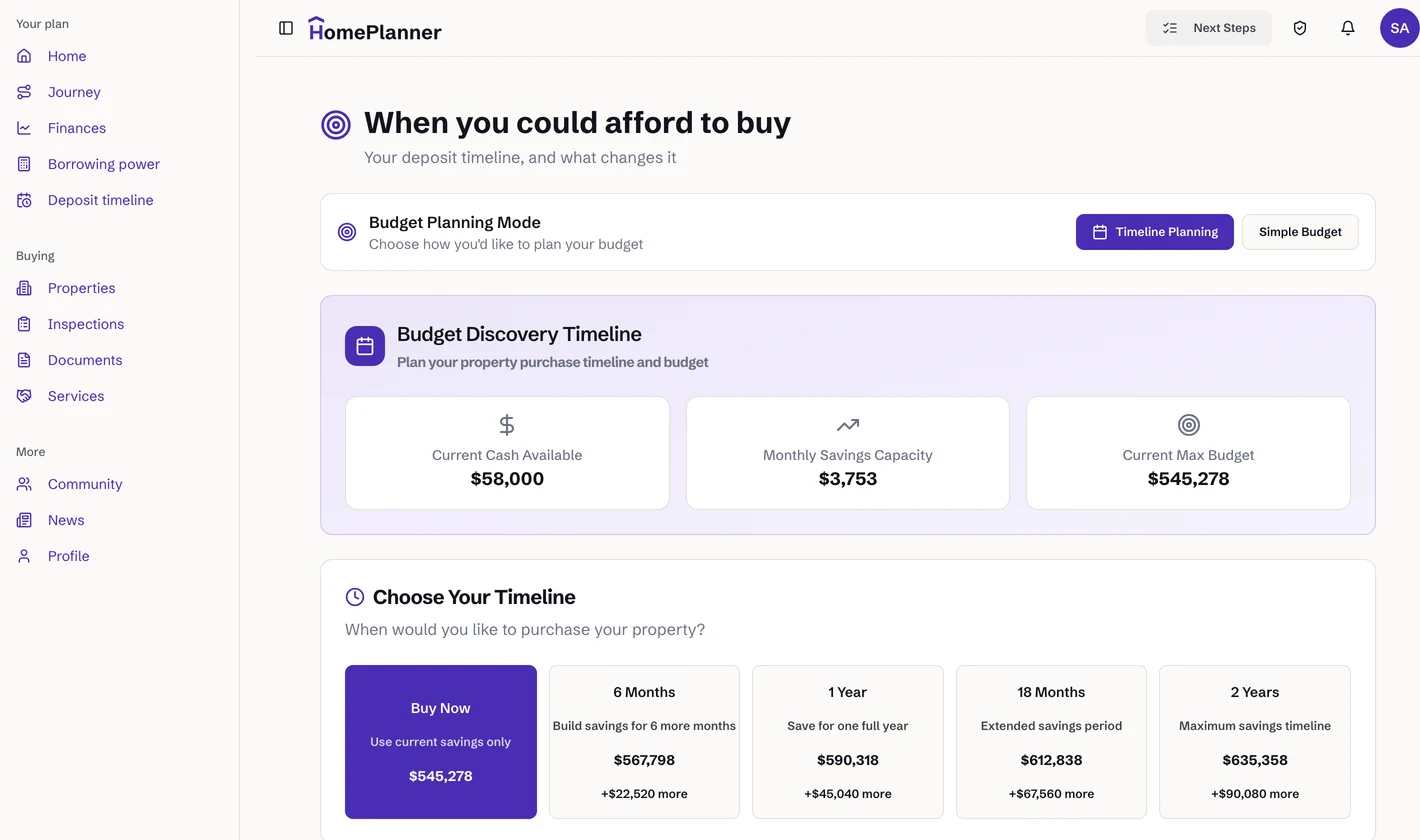Click the Finances chart icon
Screen dimensions: 1420x840
click(24, 128)
